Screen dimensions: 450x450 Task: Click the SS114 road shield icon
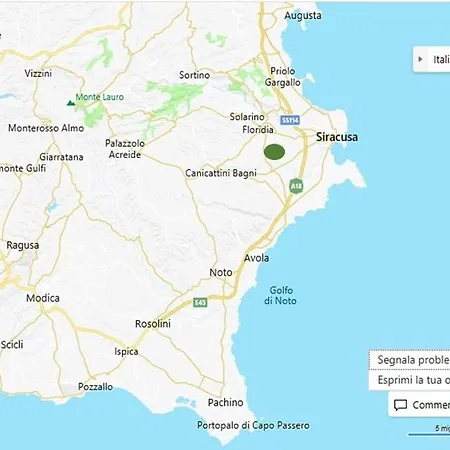290,120
